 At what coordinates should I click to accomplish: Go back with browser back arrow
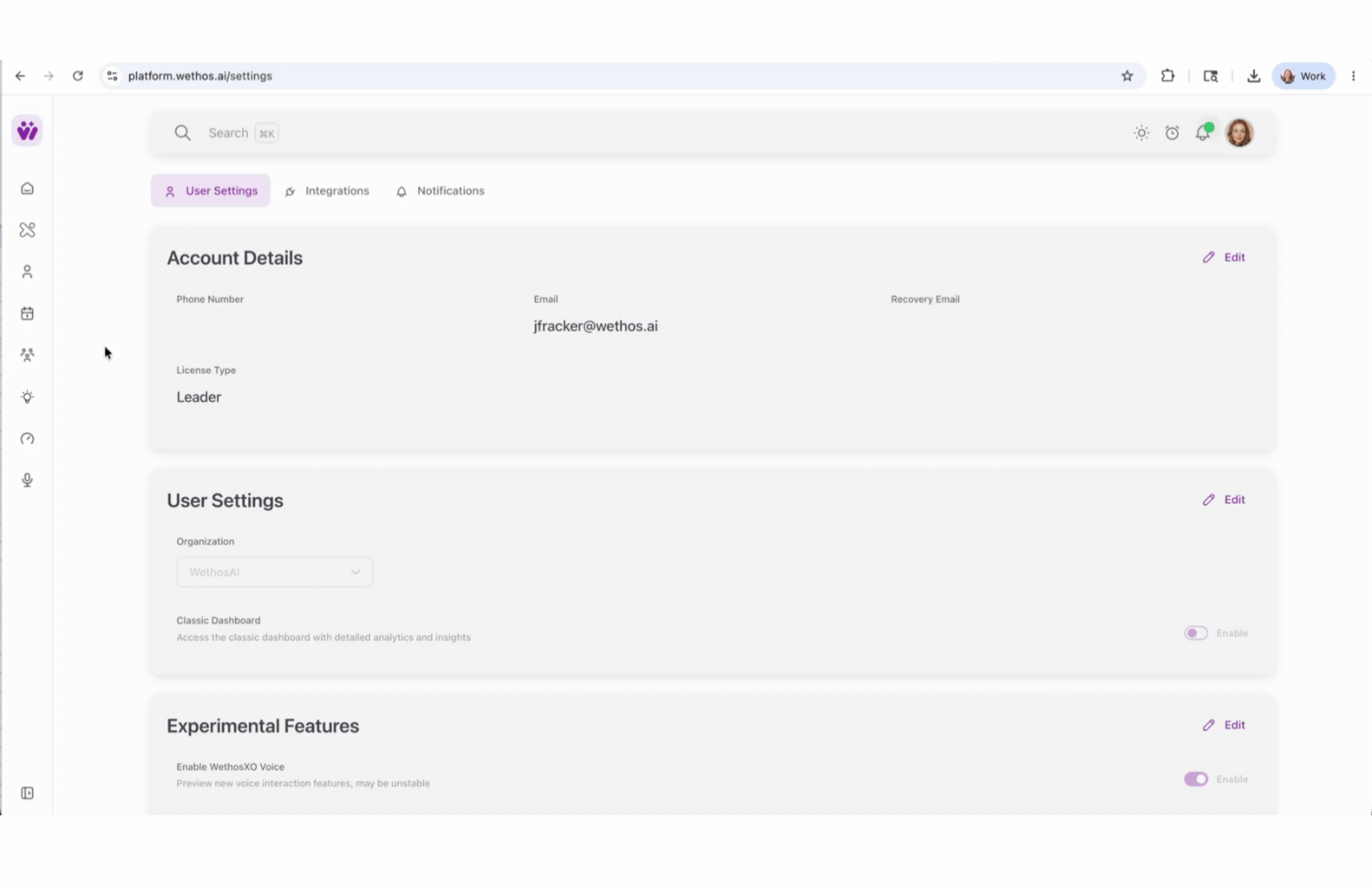[x=20, y=76]
